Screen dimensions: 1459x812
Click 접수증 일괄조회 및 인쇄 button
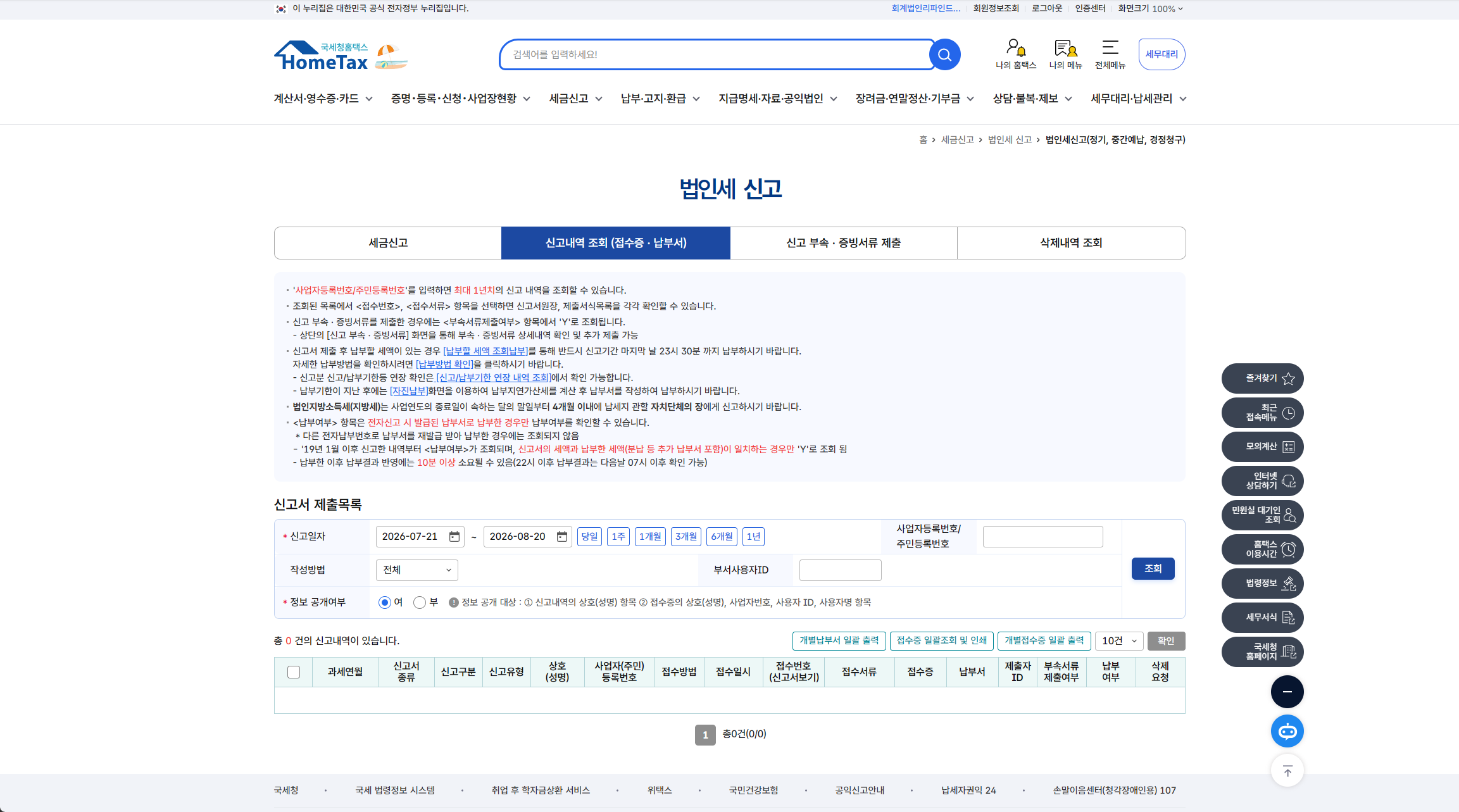941,640
